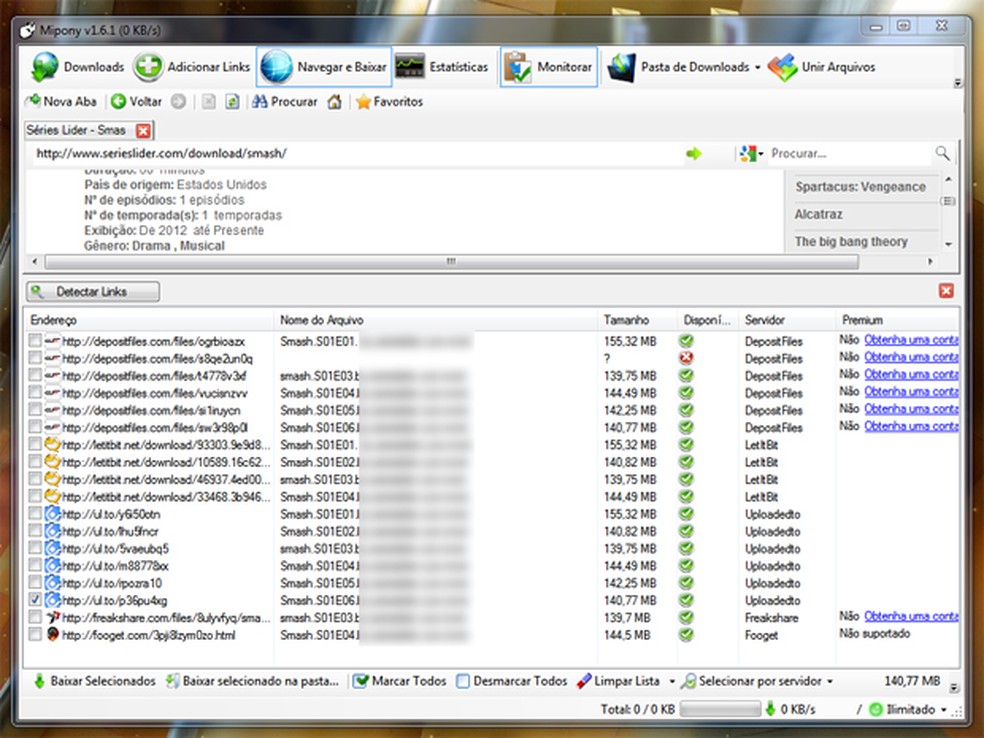Go back with Voltar button

[136, 101]
